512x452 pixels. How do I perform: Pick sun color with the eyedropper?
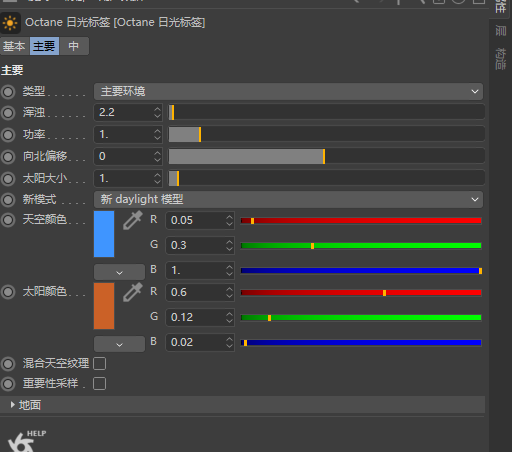[133, 292]
